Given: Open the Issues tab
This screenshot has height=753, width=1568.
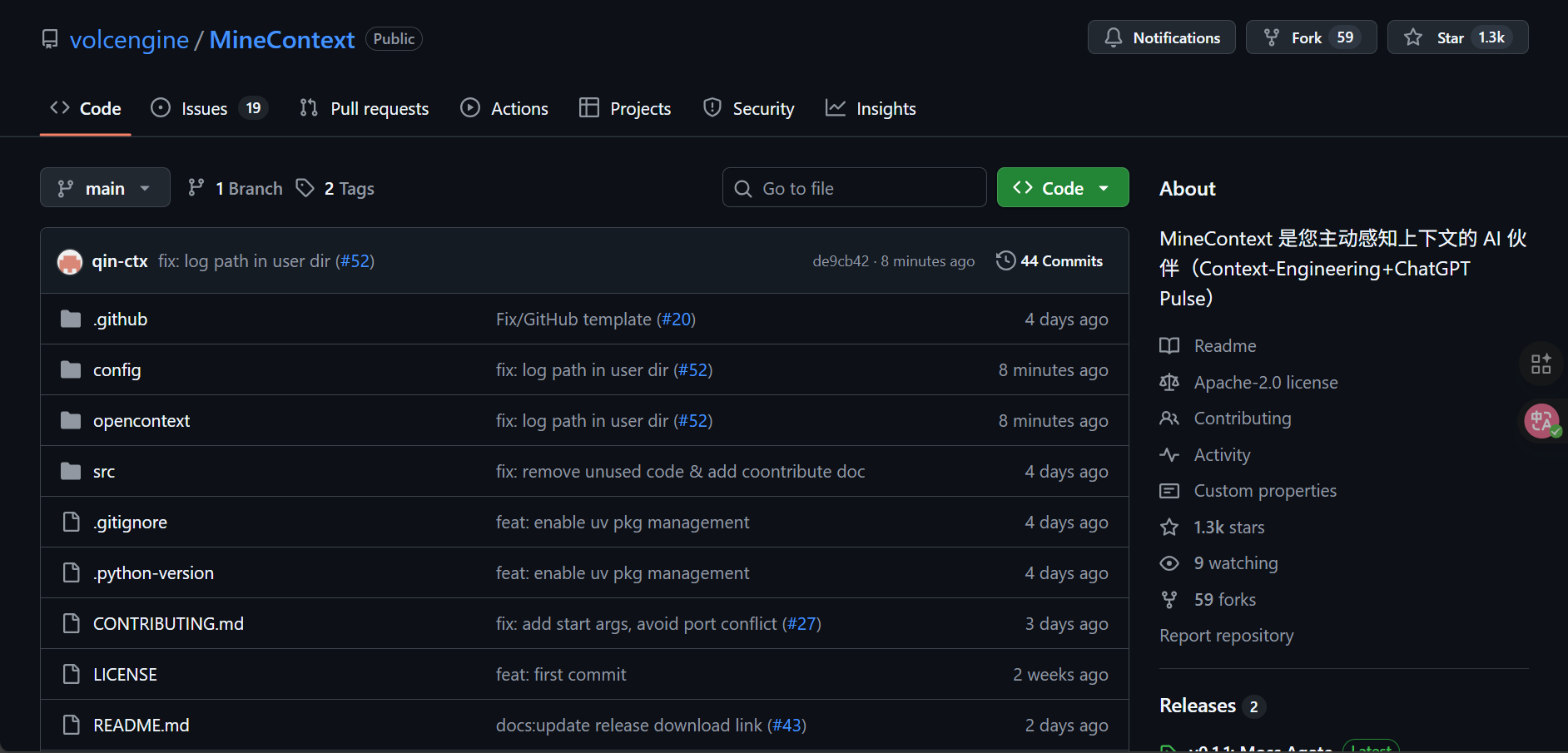Looking at the screenshot, I should coord(208,108).
